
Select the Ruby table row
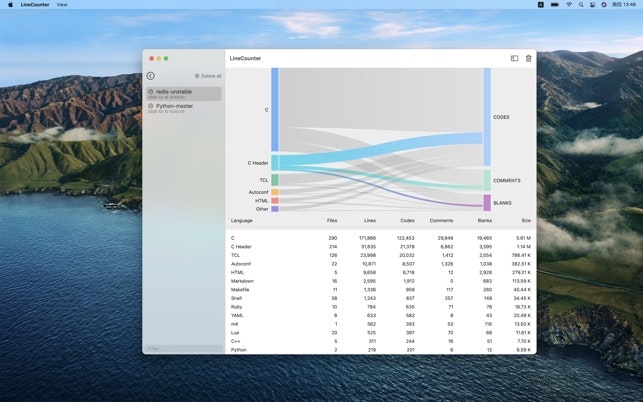pyautogui.click(x=381, y=307)
